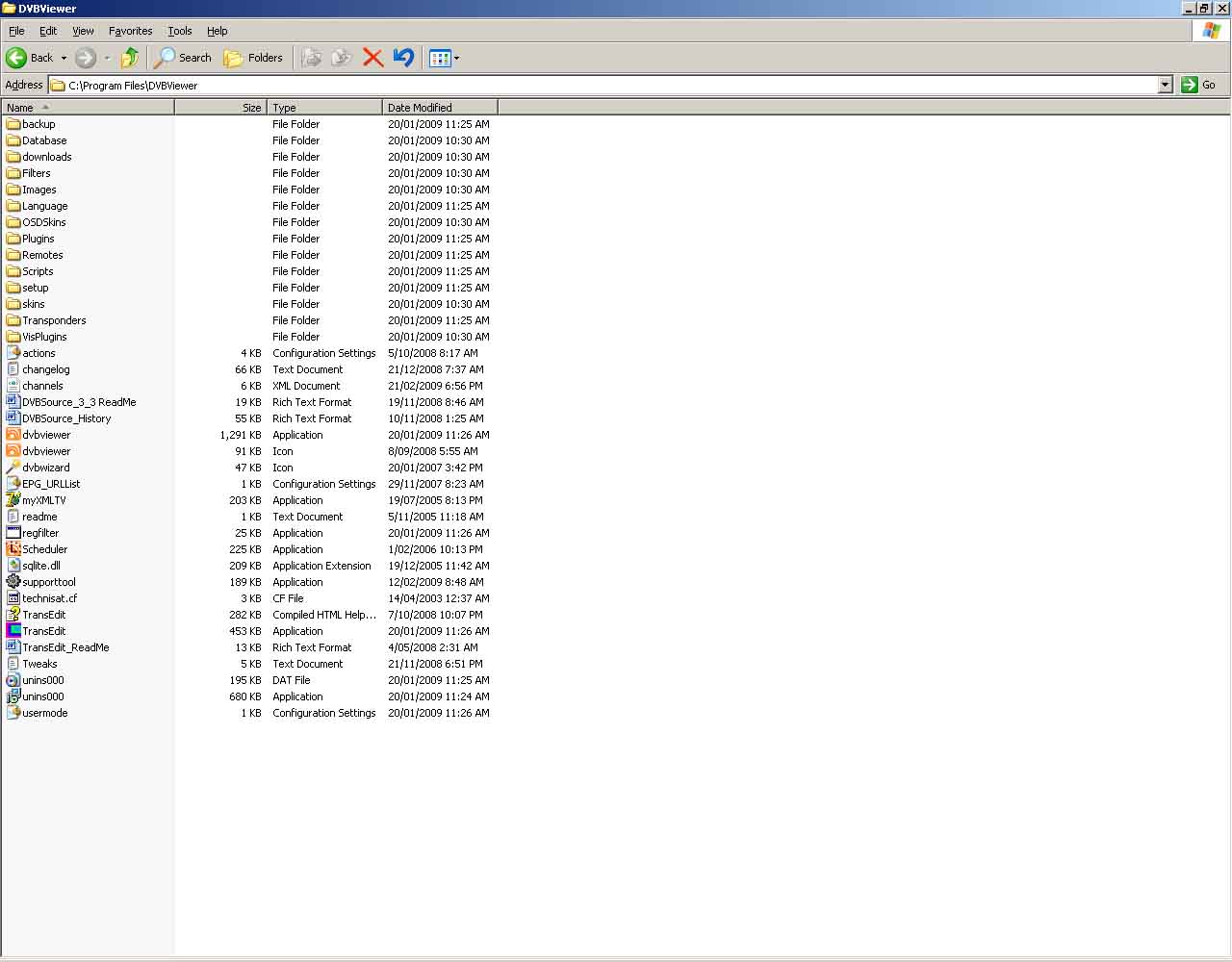Open the Forward history dropdown arrow
Viewport: 1232px width, 962px height.
point(107,58)
